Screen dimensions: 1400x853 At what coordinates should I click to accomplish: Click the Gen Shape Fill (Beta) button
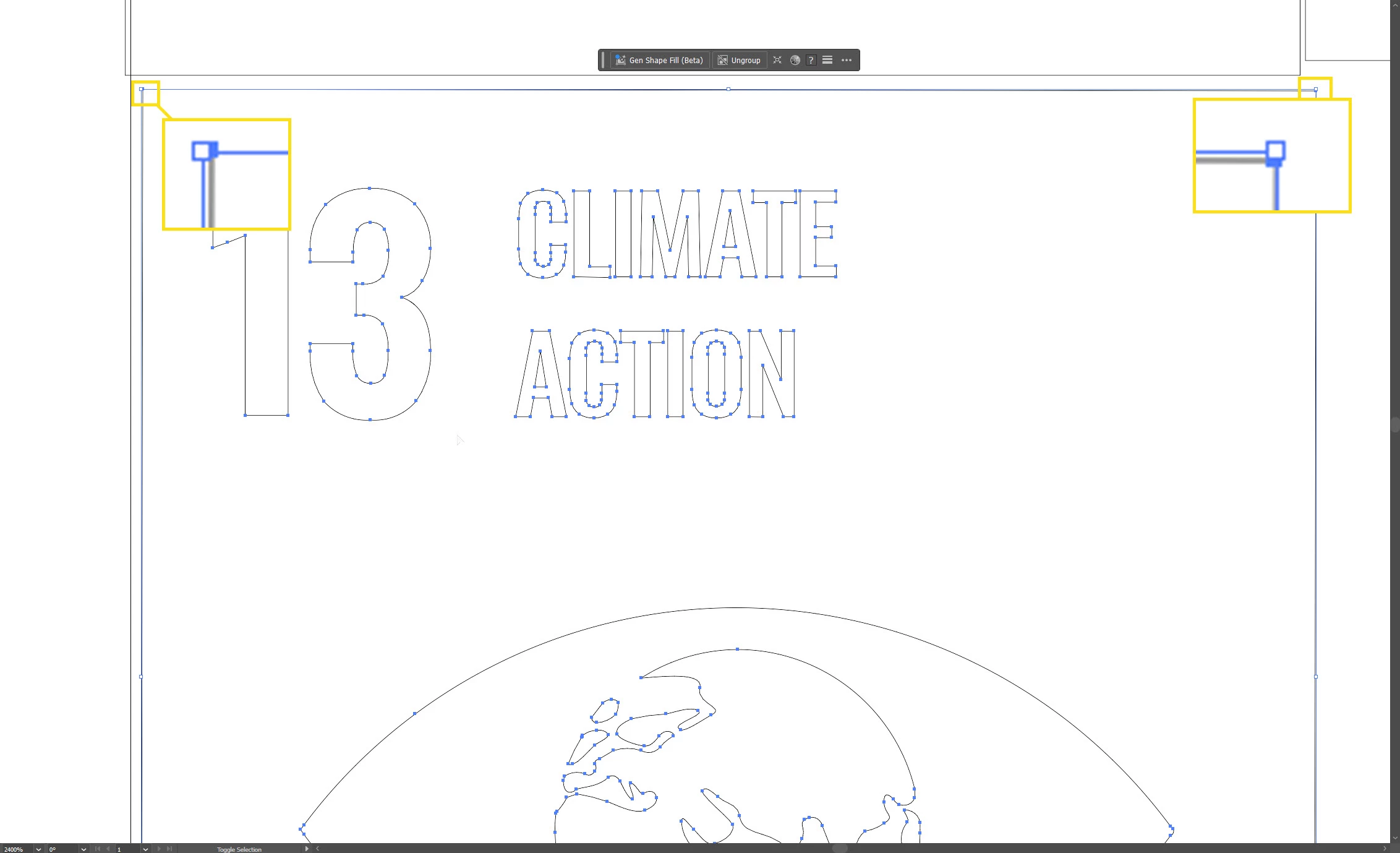660,60
